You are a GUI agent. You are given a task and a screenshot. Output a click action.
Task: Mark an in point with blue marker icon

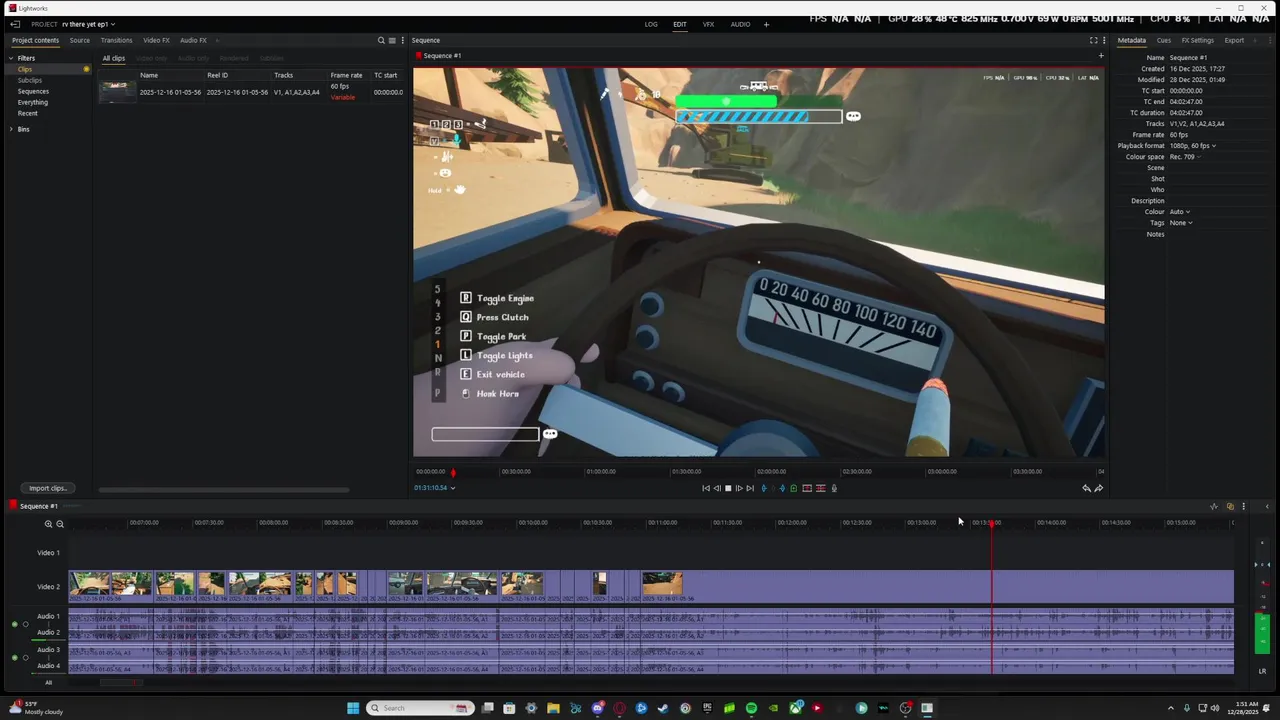coord(764,488)
